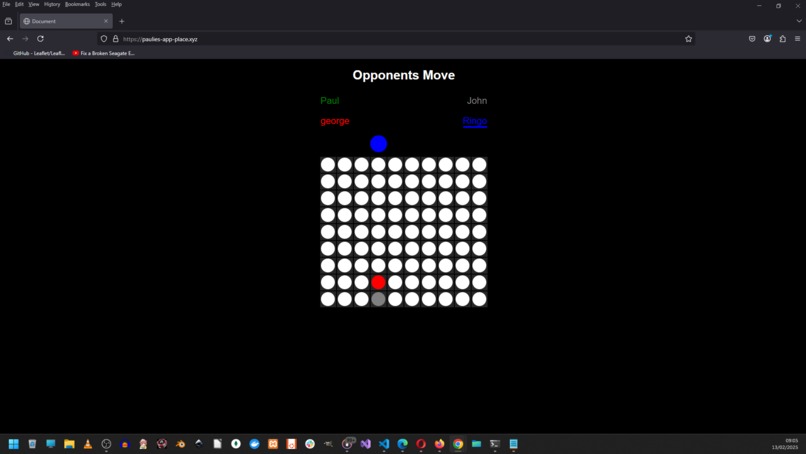Screen dimensions: 806x454
Task: Select the Ringo player link
Action: coord(474,121)
